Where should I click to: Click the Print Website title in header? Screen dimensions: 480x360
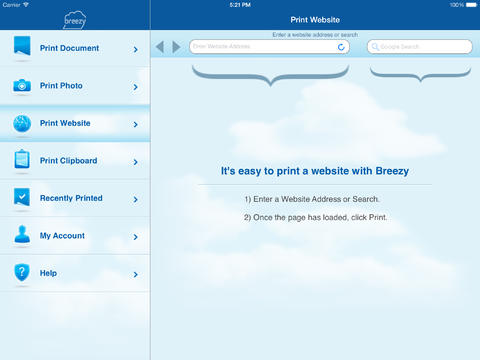pyautogui.click(x=315, y=20)
